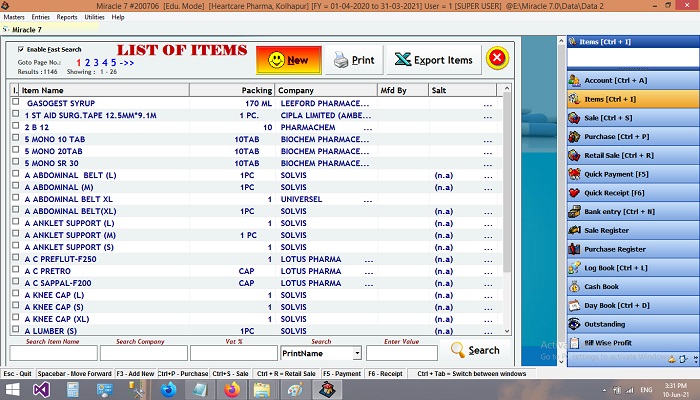Click the Account [Ctrl + A] sidebar icon
The width and height of the screenshot is (700, 400).
(574, 80)
